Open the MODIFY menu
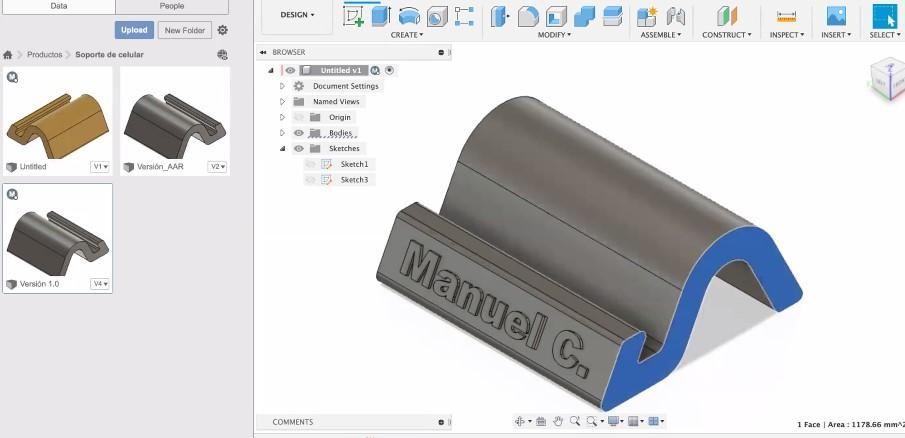This screenshot has height=438, width=905. pyautogui.click(x=554, y=35)
